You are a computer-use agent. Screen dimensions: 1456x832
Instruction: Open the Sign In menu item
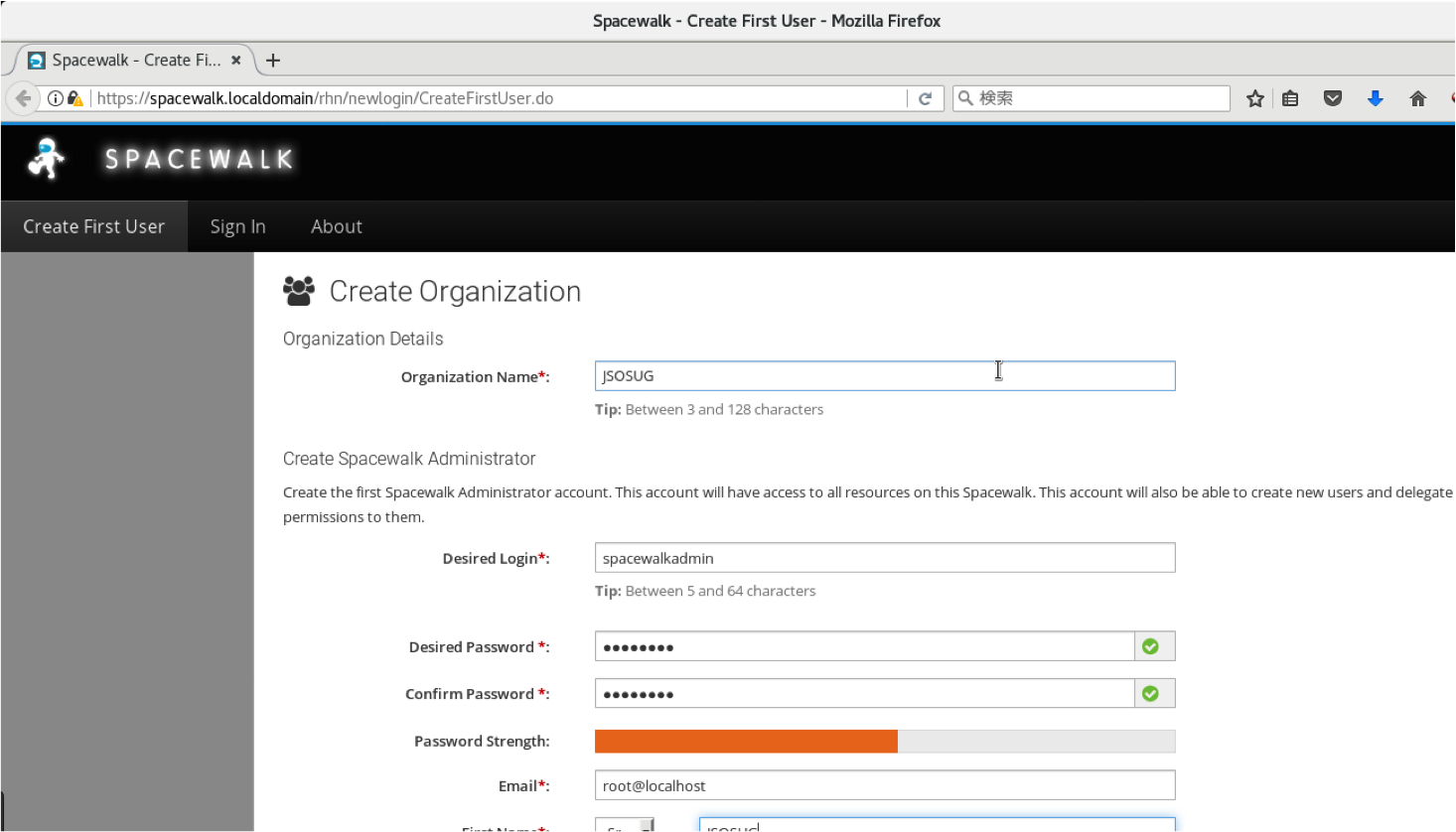(x=238, y=226)
